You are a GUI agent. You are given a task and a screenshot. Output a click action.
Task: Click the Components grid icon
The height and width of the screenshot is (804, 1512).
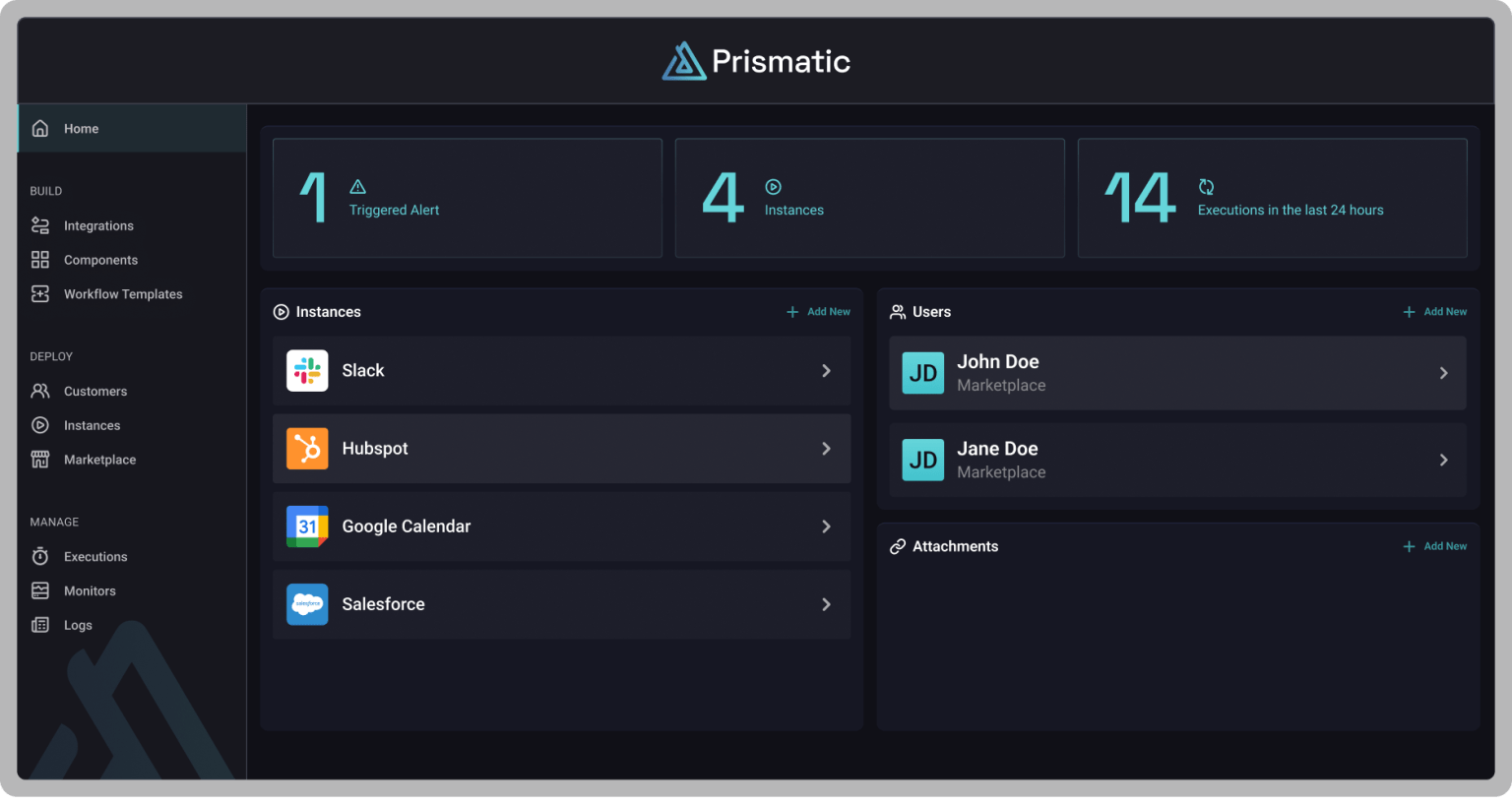[40, 260]
